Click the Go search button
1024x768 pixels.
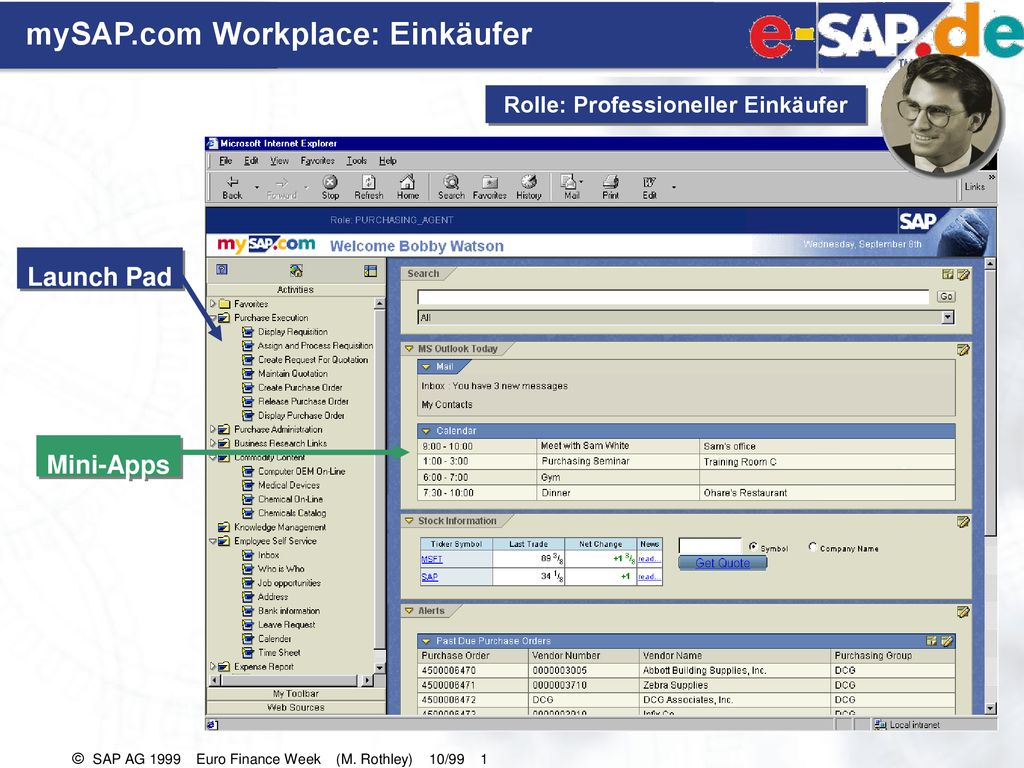click(x=946, y=296)
